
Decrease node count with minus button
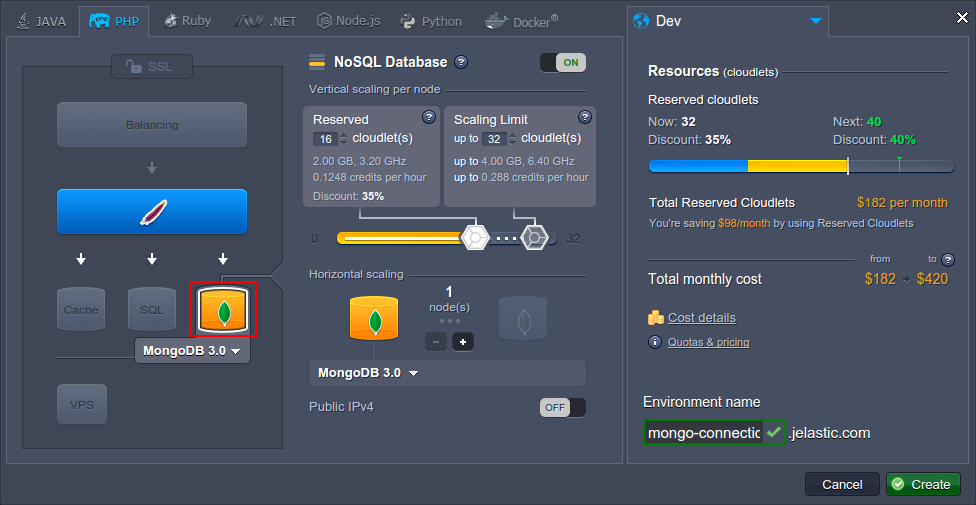tap(436, 341)
